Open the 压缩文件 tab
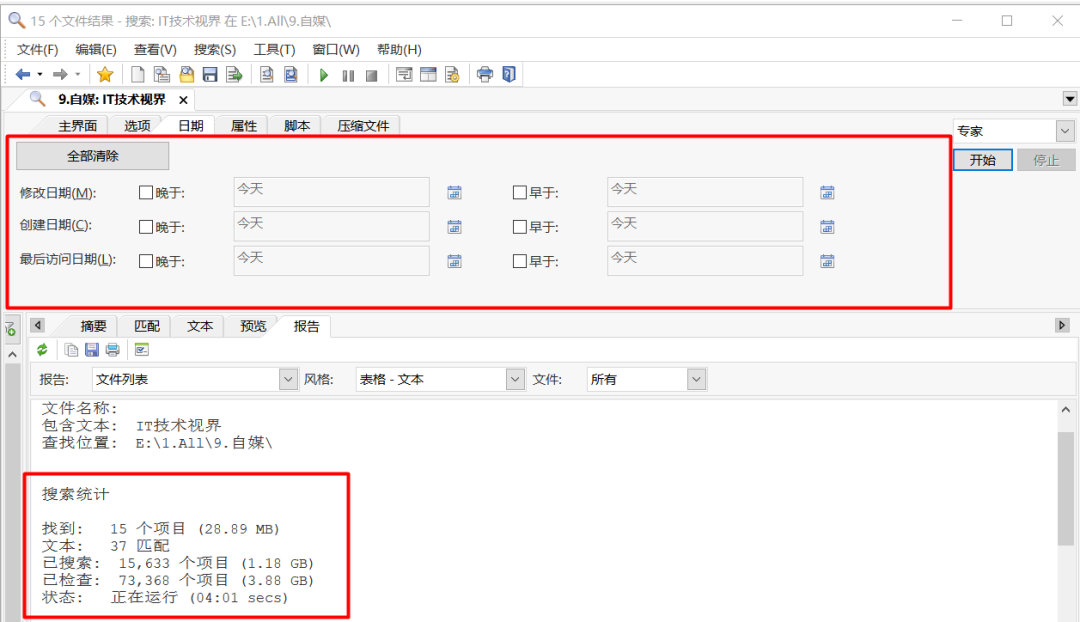 click(363, 125)
